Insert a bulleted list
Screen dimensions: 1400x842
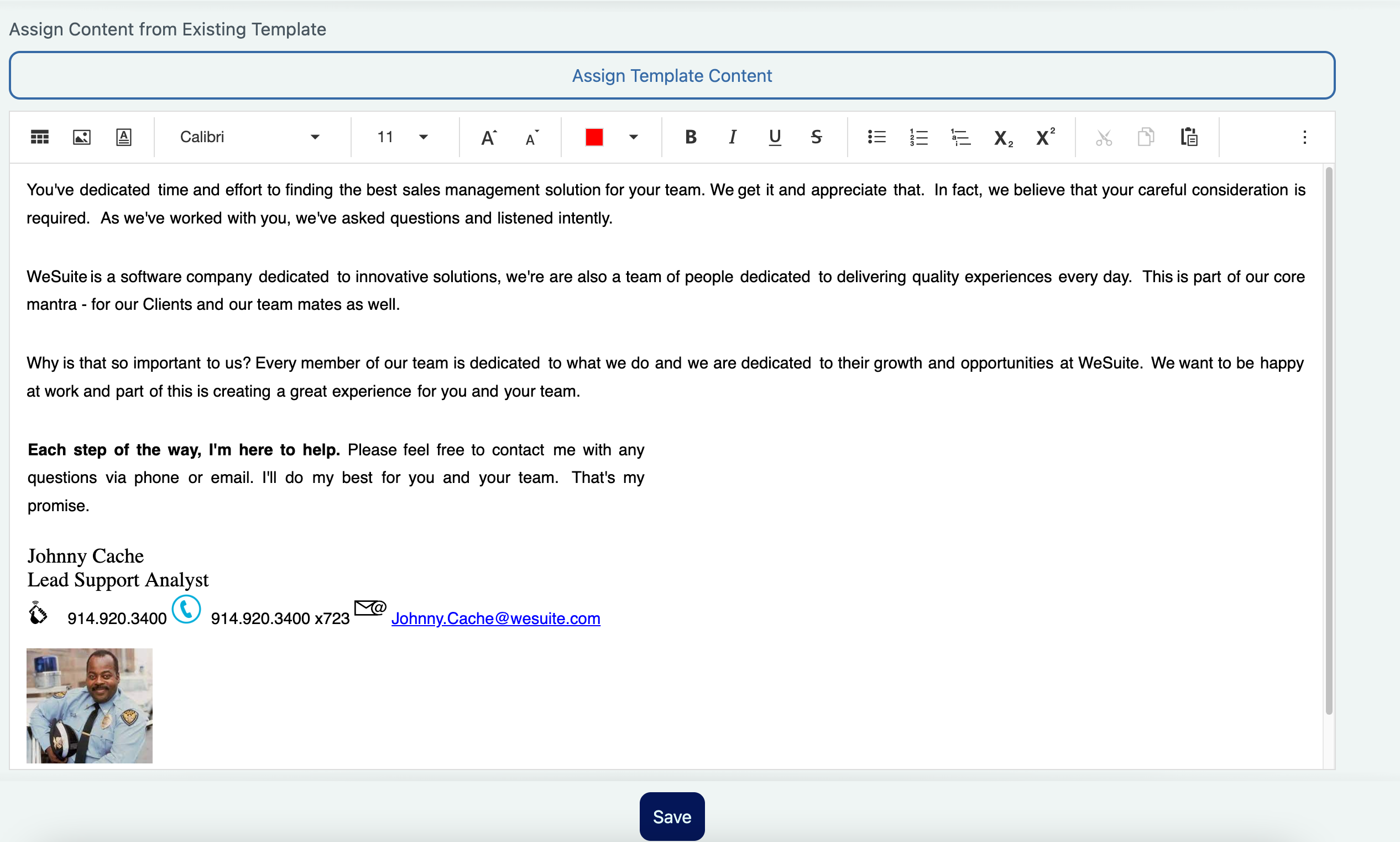876,137
